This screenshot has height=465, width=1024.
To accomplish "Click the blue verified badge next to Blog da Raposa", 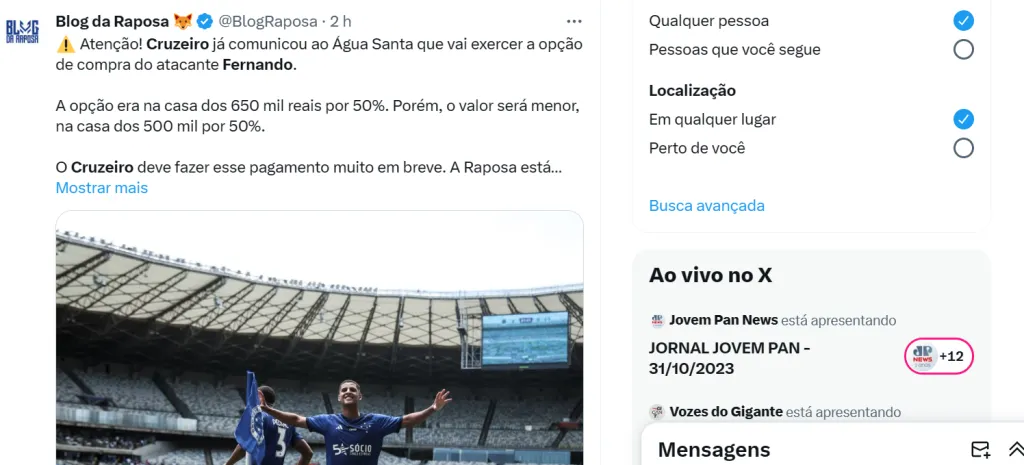I will (204, 22).
